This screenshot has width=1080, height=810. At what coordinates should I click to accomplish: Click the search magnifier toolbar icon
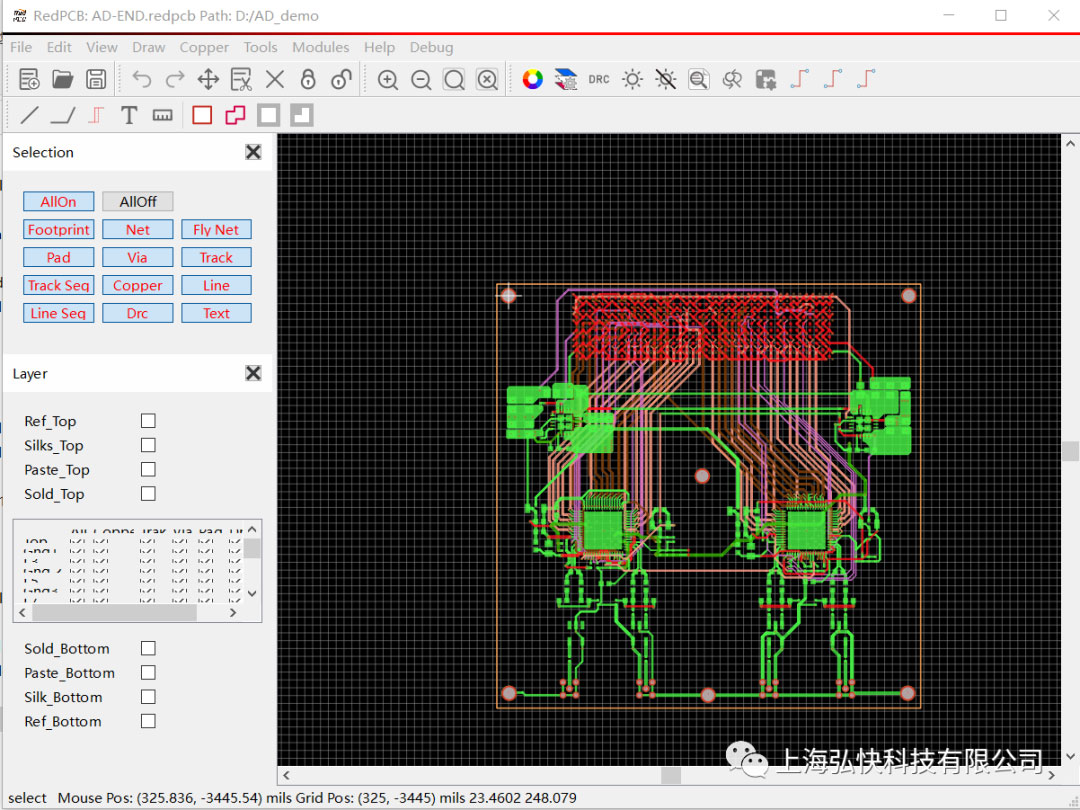pyautogui.click(x=698, y=79)
